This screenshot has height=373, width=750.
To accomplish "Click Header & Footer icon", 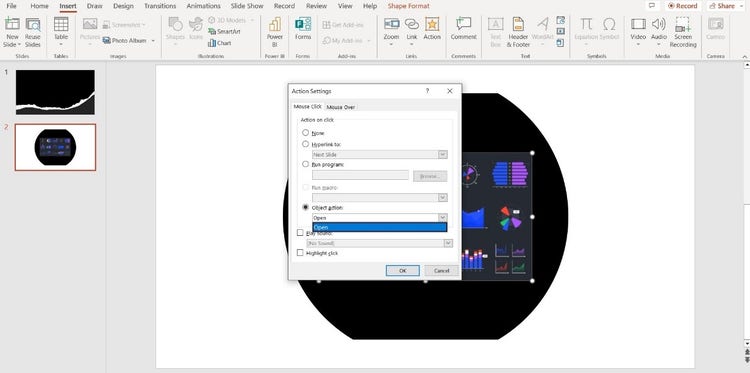I will point(518,24).
